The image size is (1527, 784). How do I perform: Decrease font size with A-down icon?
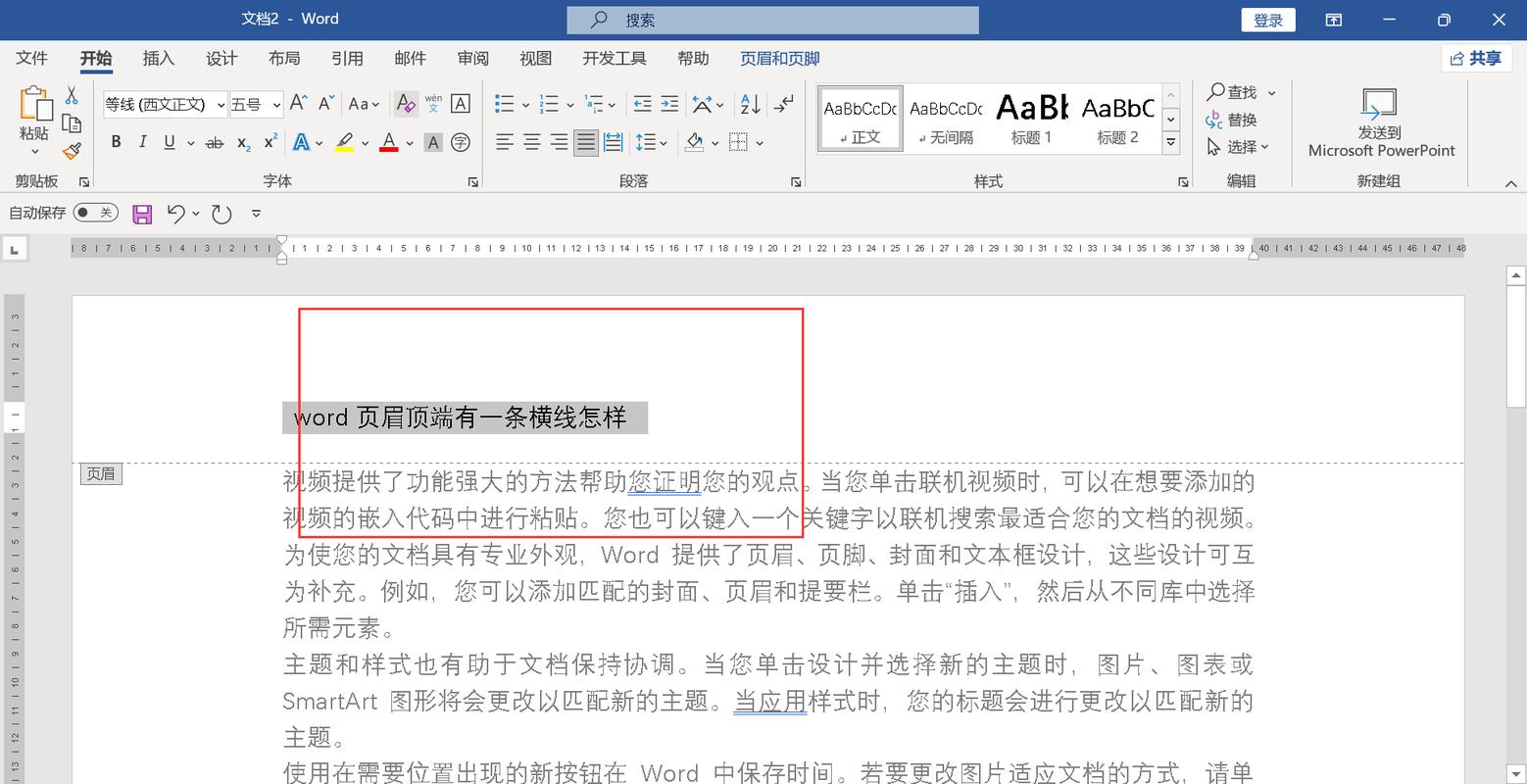tap(327, 103)
